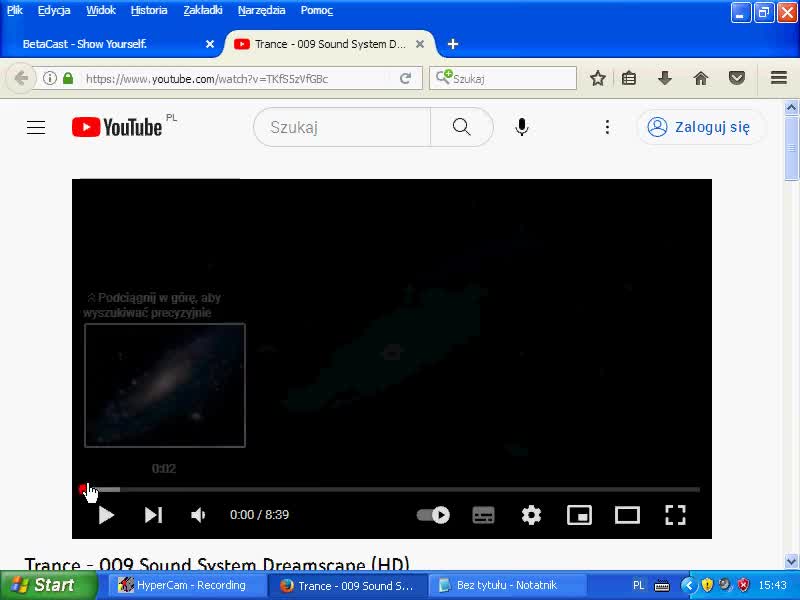Open the downloads arrow icon

tap(665, 79)
